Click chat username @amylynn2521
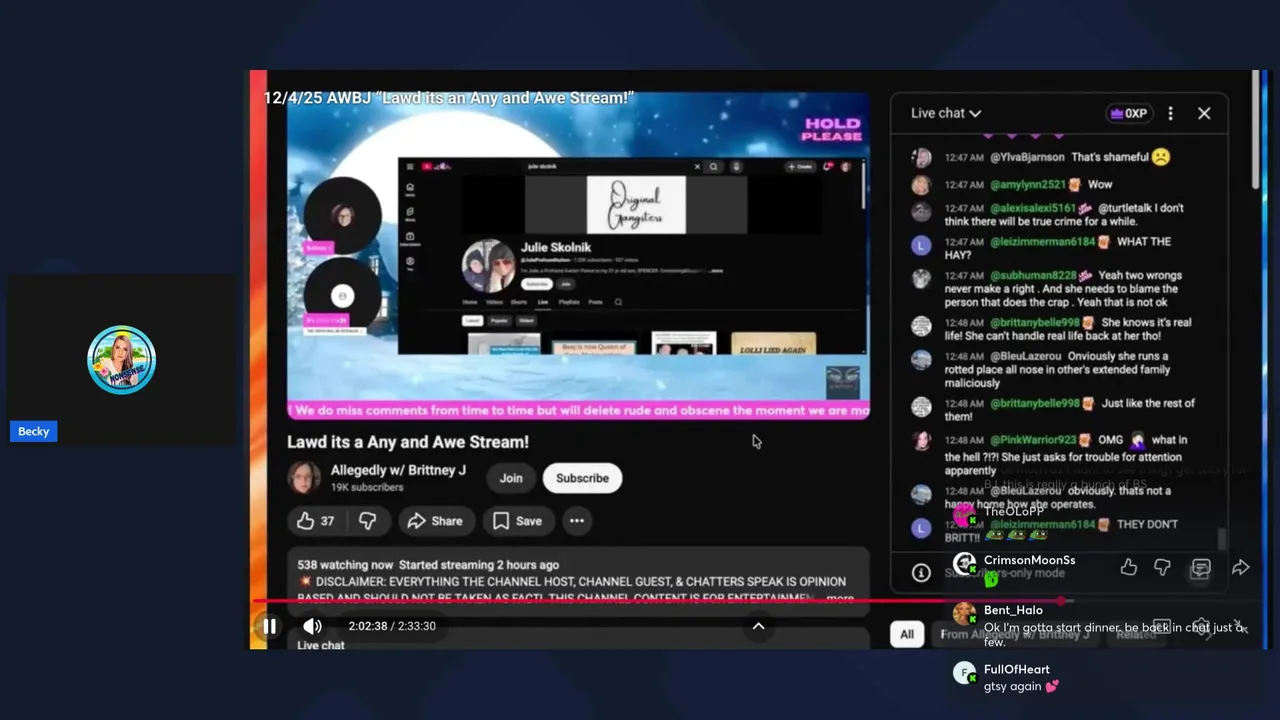The width and height of the screenshot is (1280, 720). [1028, 184]
